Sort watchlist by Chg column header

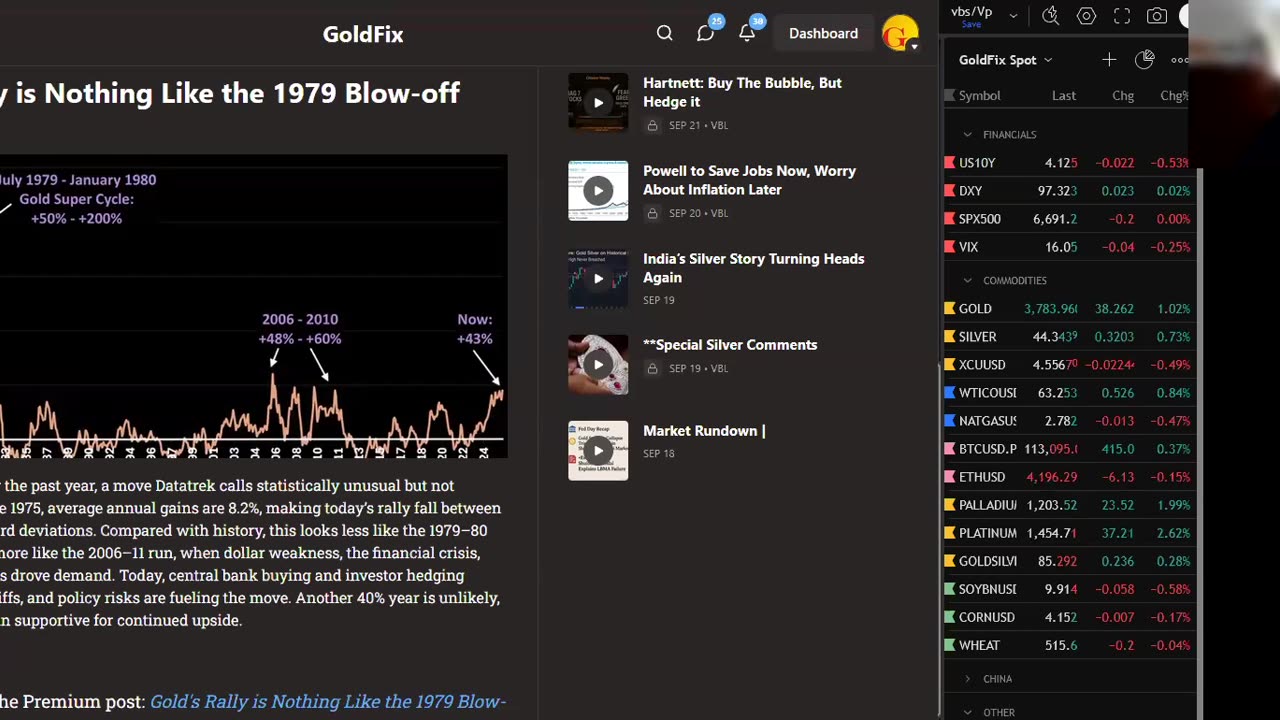tap(1123, 95)
